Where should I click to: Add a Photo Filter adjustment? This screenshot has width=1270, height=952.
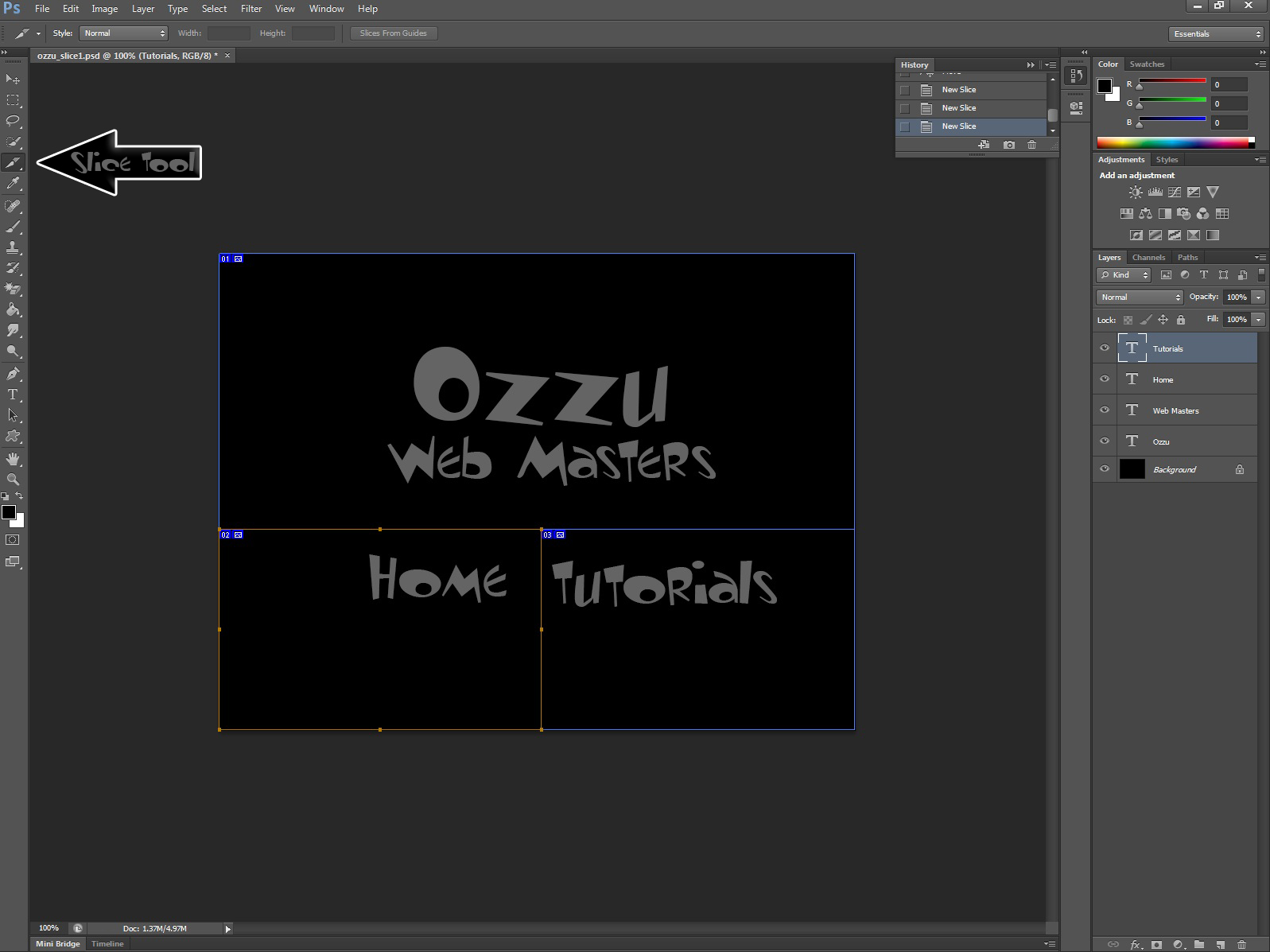click(1183, 213)
